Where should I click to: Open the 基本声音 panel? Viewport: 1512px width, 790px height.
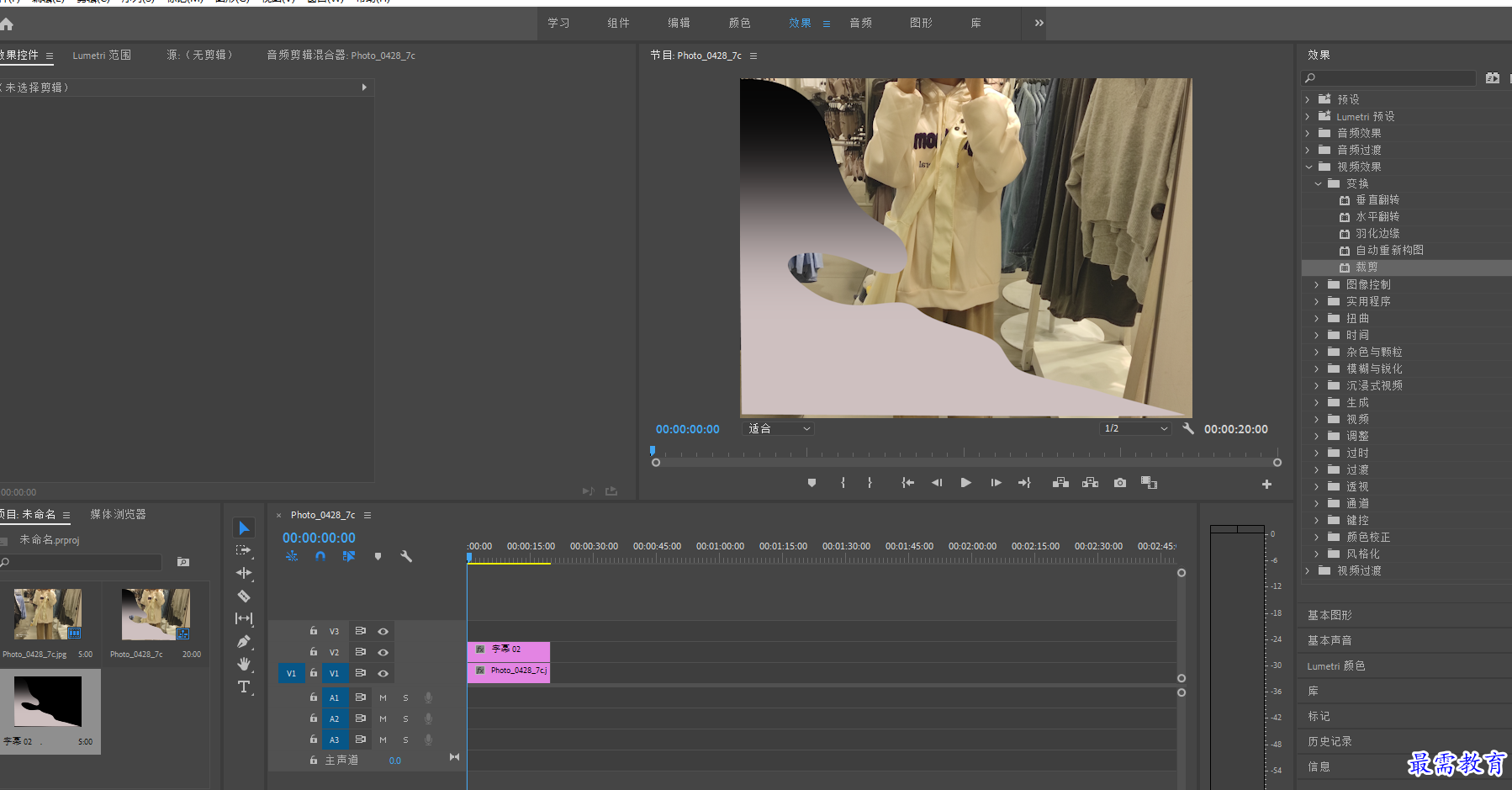pyautogui.click(x=1330, y=640)
